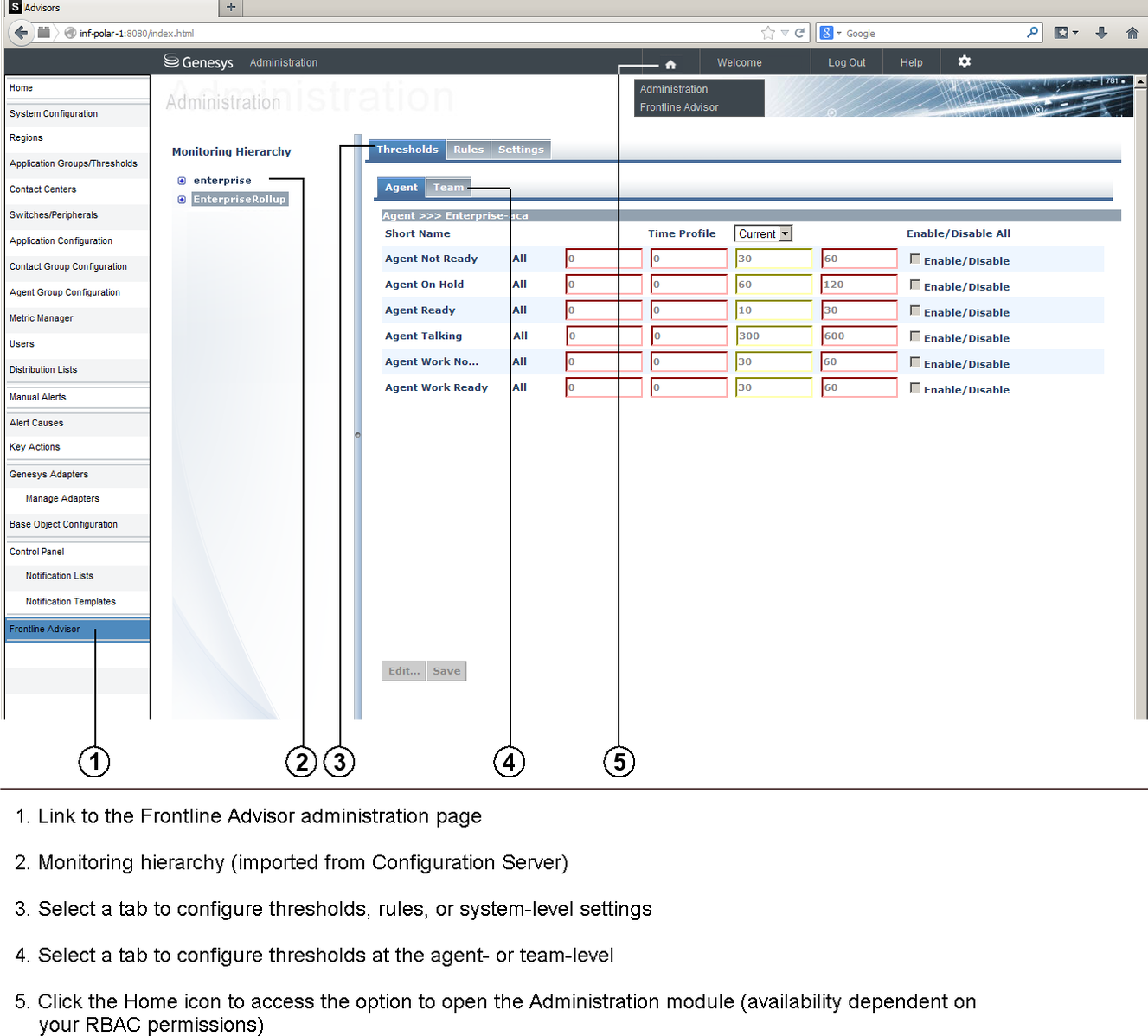This screenshot has width=1148, height=1036.
Task: Click the browser home icon
Action: (1132, 33)
